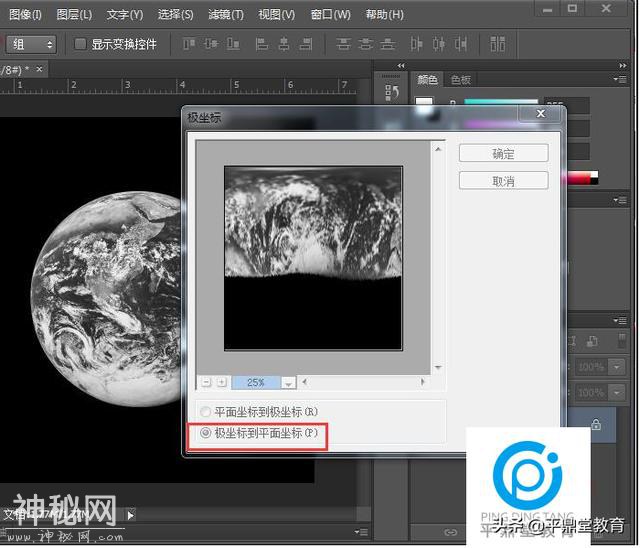The image size is (640, 548).
Task: Collapse the left panel dock arrows
Action: (x=401, y=66)
